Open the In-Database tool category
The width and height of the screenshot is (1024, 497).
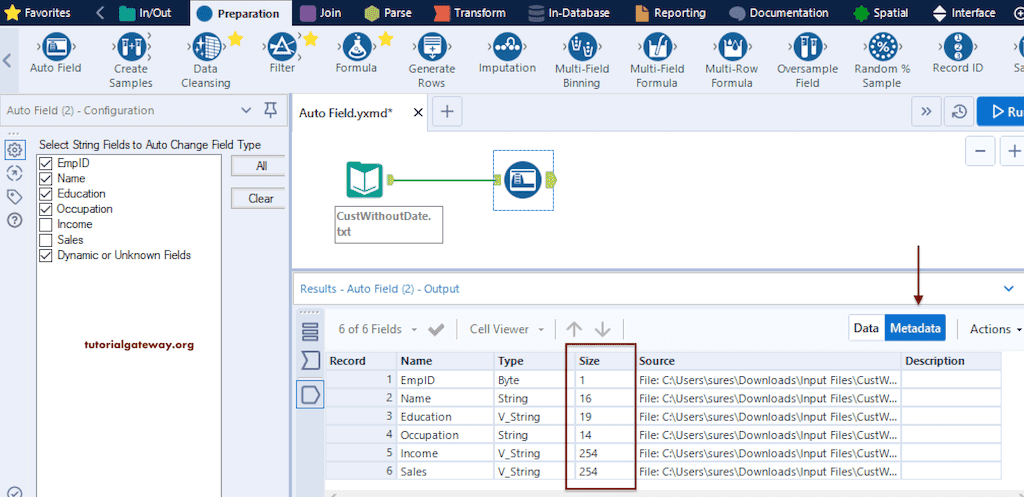[x=569, y=13]
